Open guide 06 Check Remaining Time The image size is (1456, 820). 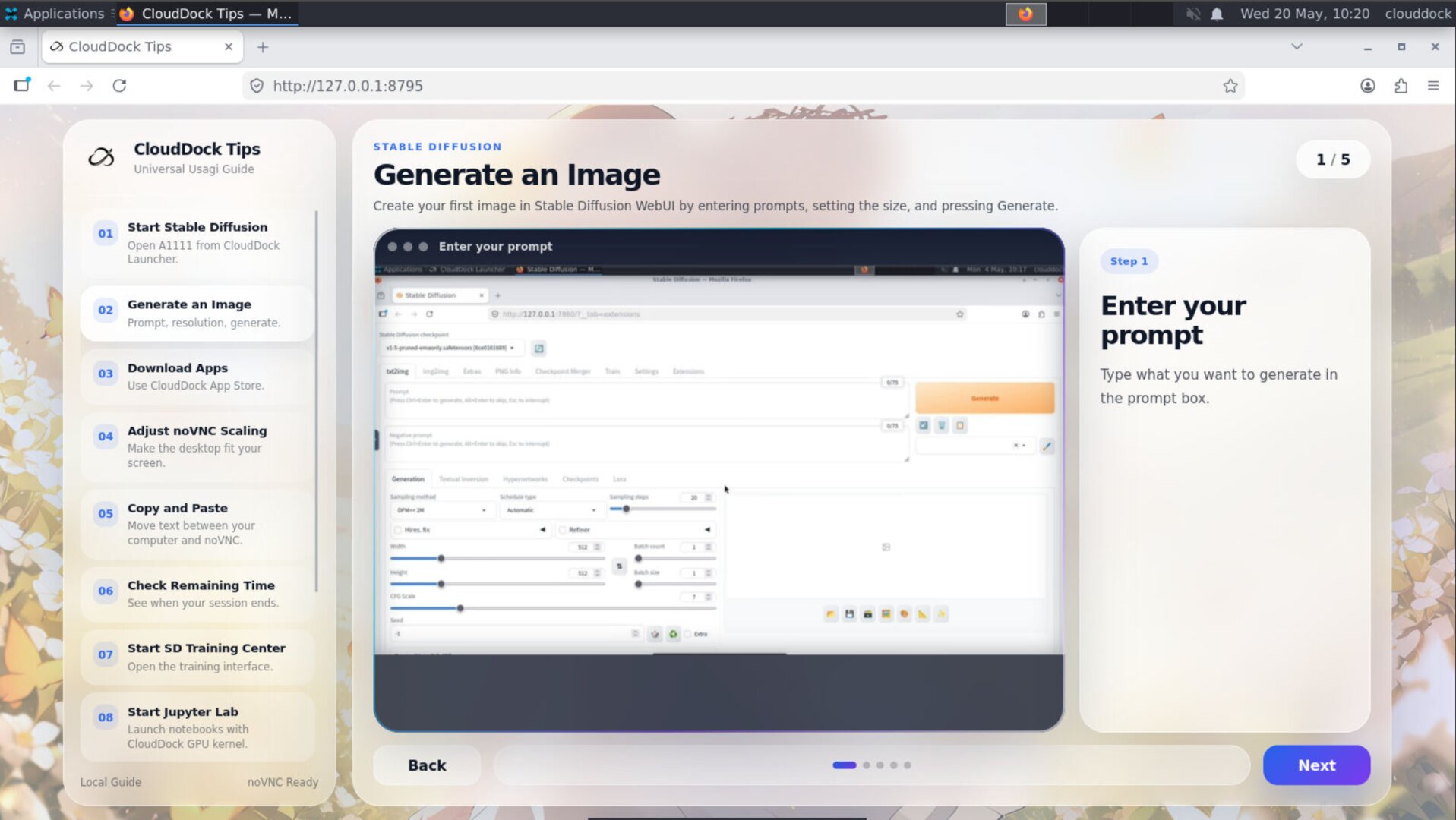(x=197, y=594)
